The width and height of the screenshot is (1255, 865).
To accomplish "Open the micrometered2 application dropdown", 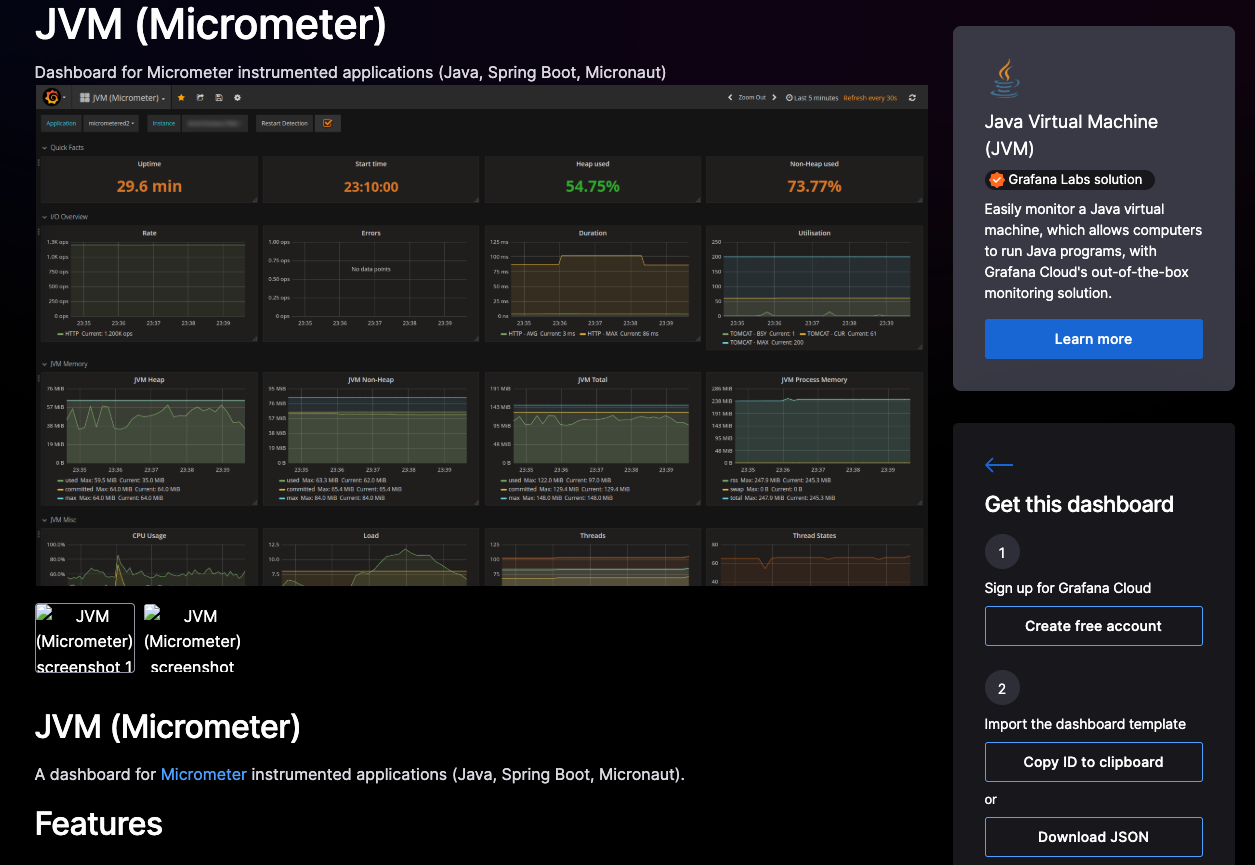I will coord(112,123).
